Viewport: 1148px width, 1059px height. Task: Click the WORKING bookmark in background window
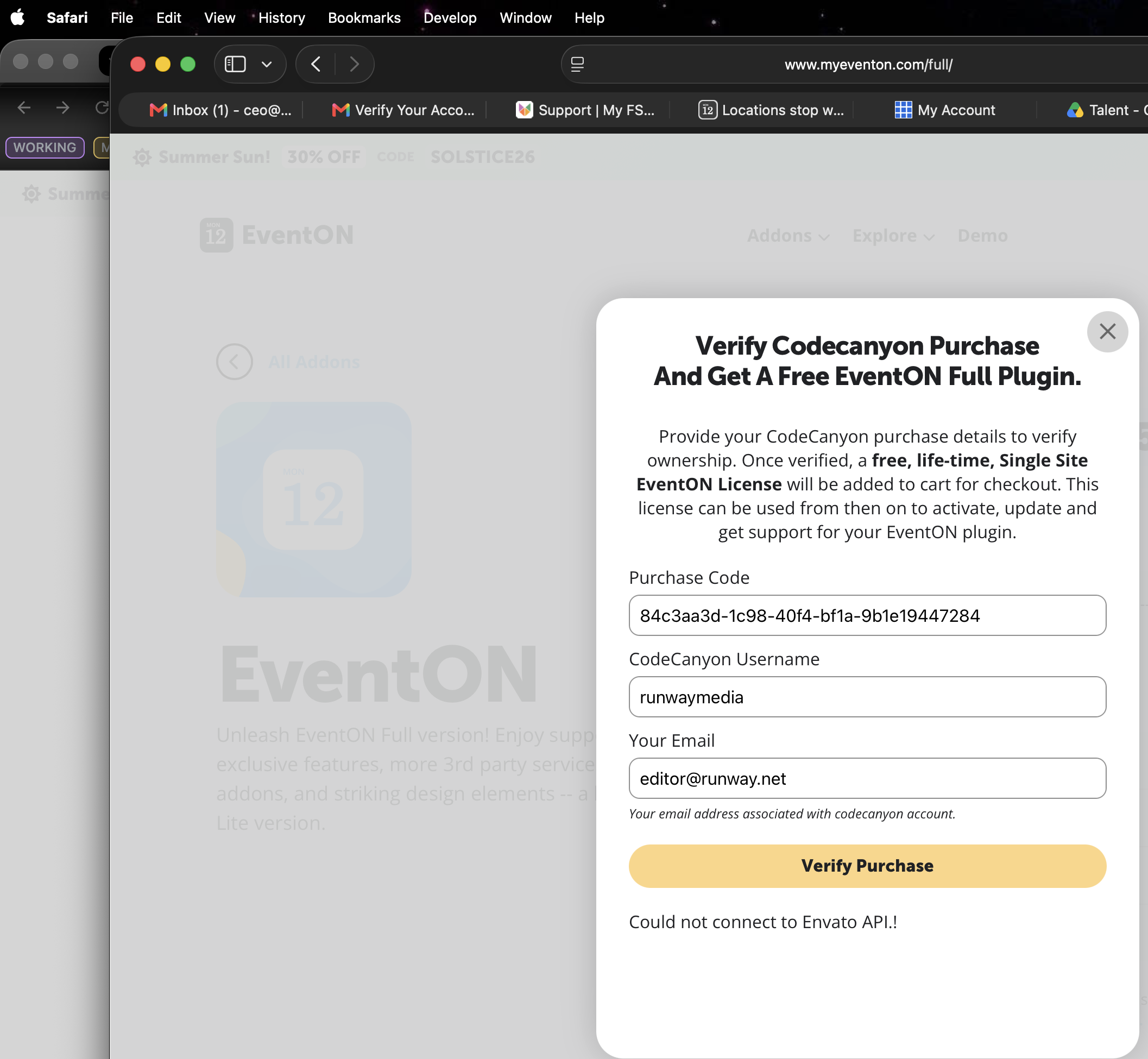pos(45,147)
